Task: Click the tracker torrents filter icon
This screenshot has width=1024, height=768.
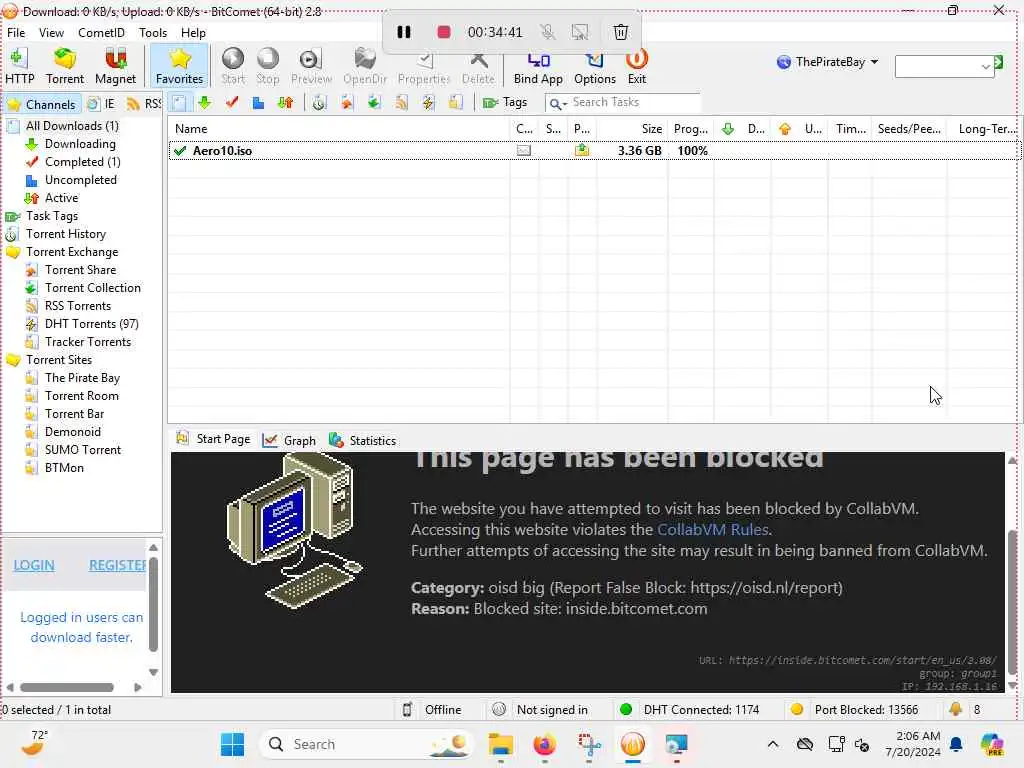Action: pyautogui.click(x=455, y=103)
